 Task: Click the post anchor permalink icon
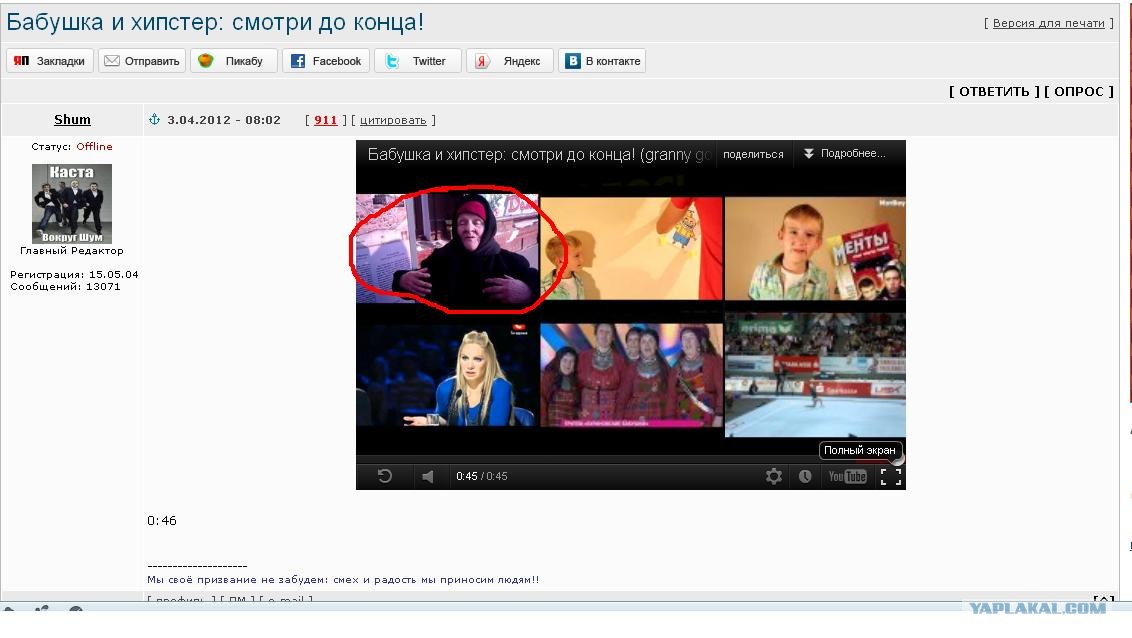click(154, 120)
